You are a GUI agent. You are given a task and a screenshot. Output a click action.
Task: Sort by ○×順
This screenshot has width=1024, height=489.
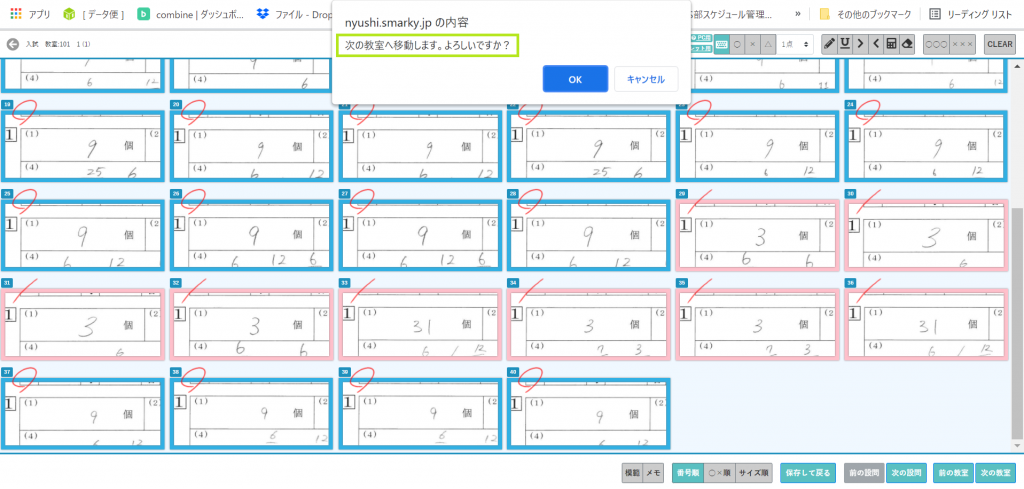coord(720,473)
